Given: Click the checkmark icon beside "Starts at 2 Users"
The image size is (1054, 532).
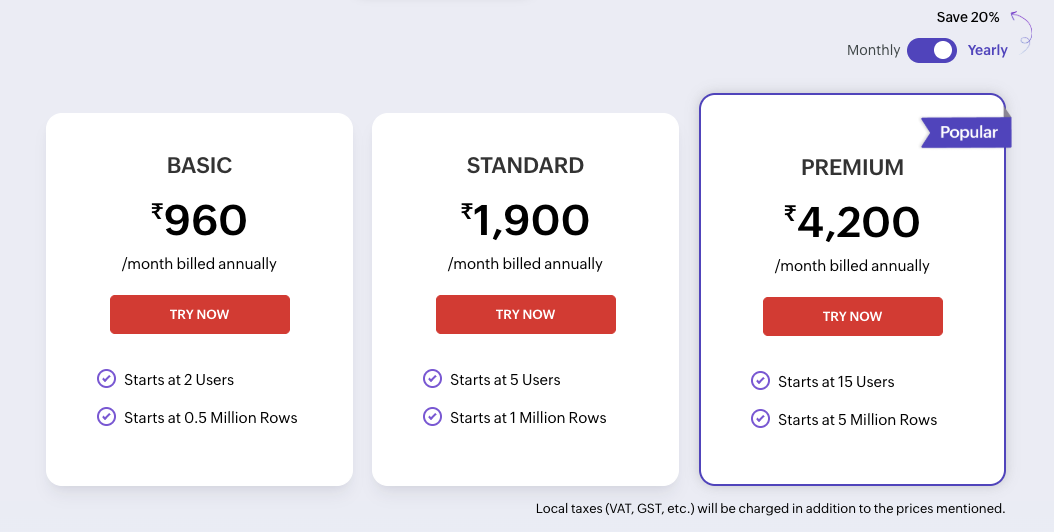Looking at the screenshot, I should [x=106, y=379].
